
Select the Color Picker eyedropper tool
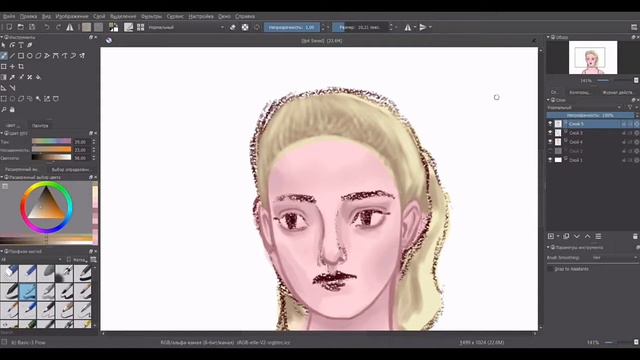(12, 77)
